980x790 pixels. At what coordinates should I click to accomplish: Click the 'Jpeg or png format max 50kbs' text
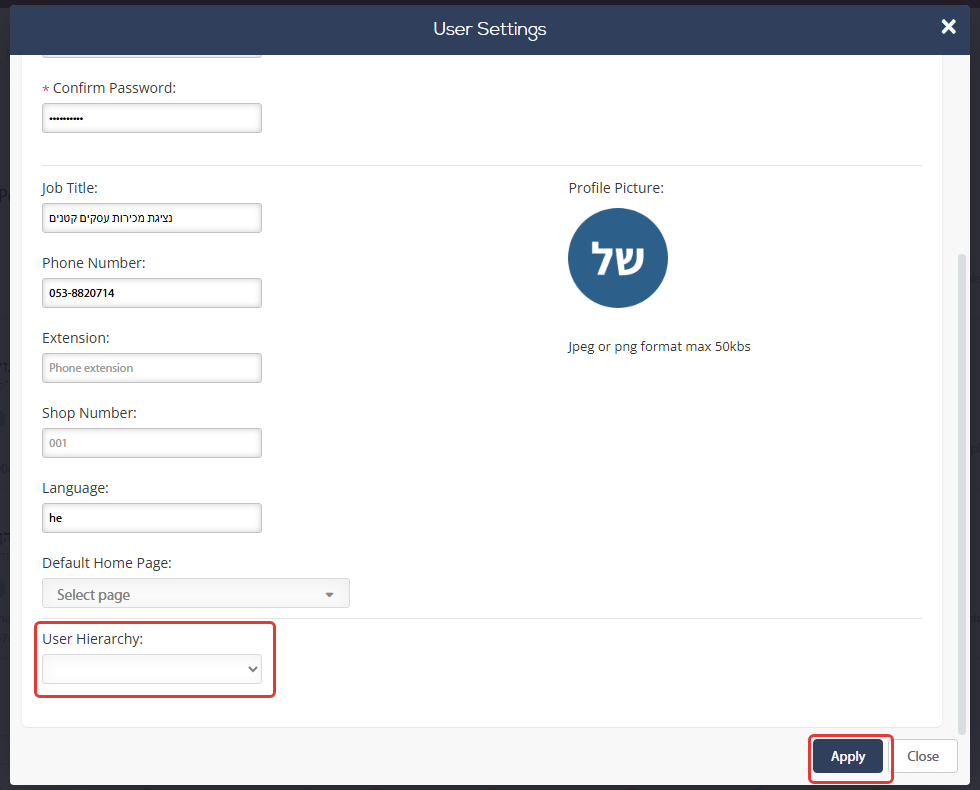(659, 346)
